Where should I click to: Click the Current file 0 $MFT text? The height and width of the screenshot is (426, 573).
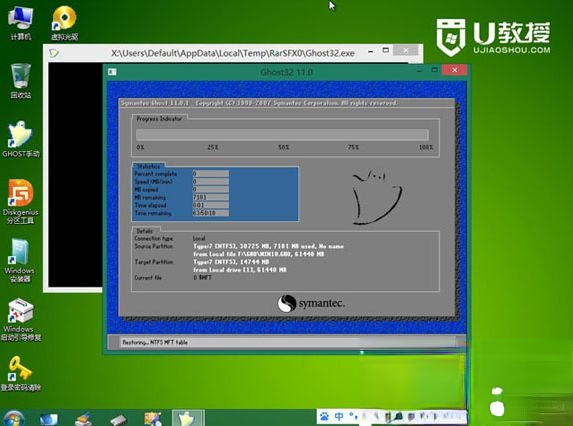tap(202, 278)
